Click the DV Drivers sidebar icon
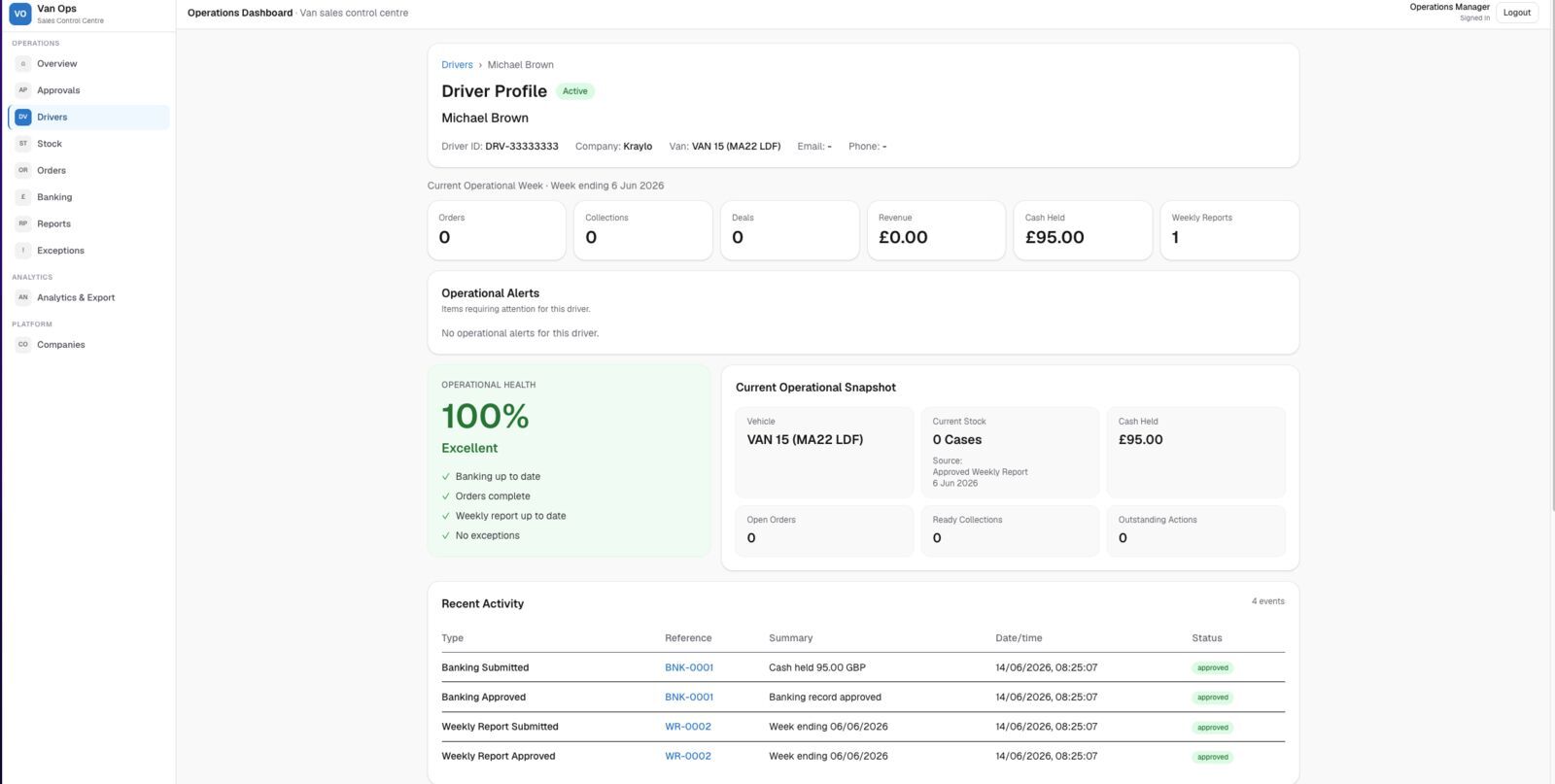 [x=23, y=117]
